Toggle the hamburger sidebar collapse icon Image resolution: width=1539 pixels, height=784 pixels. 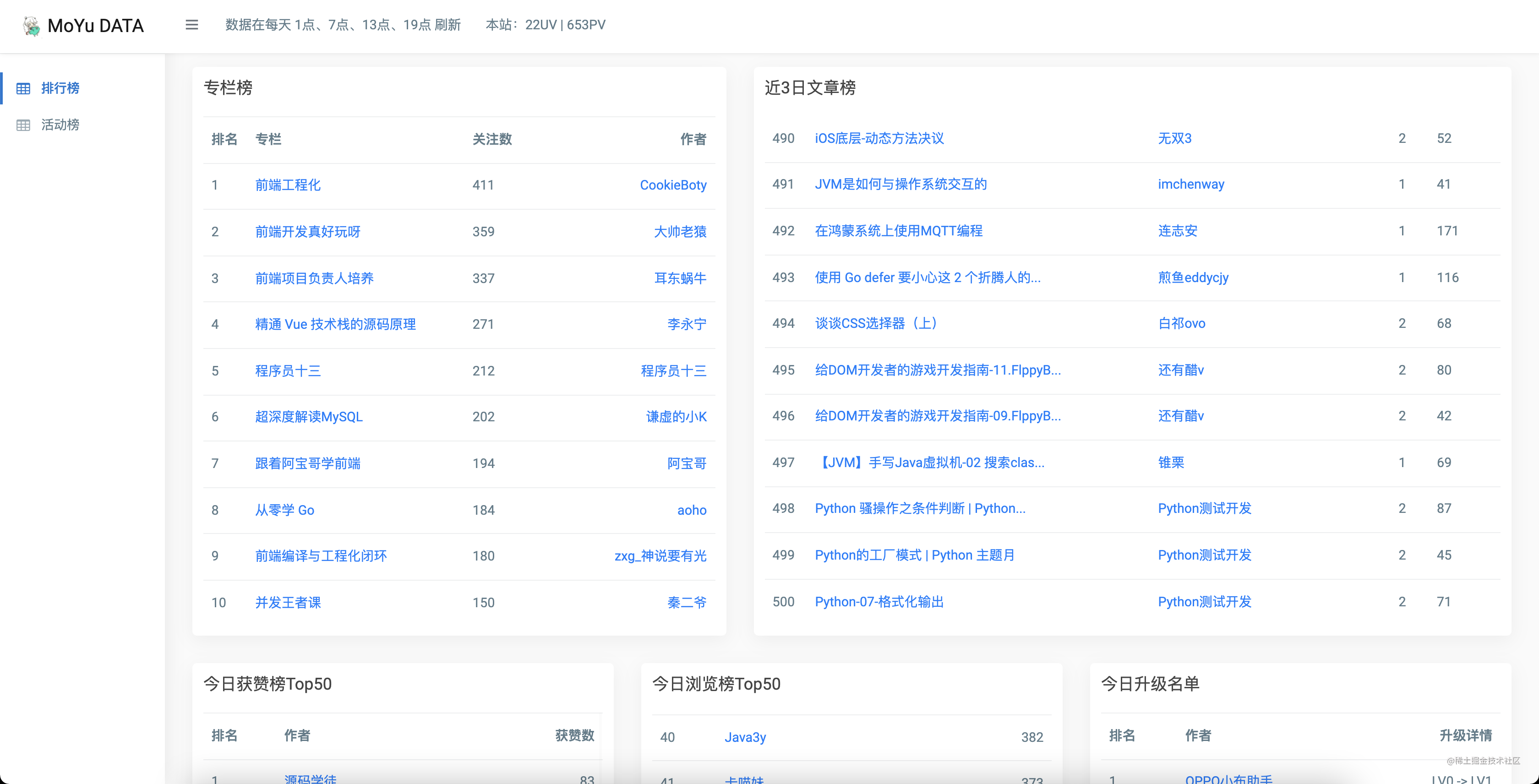pos(191,25)
